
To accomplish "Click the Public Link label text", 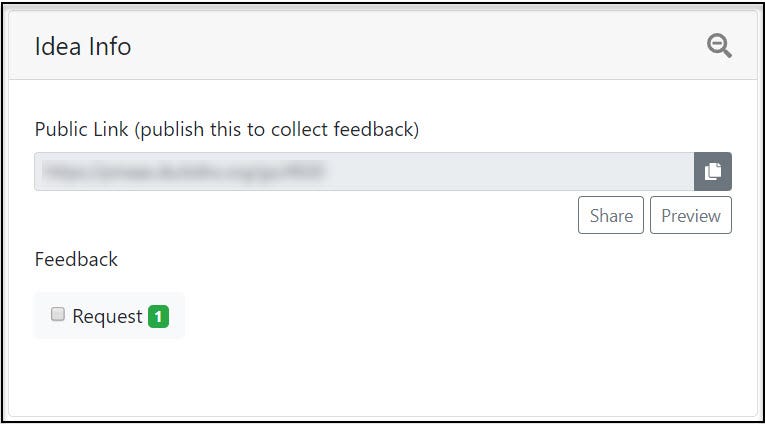I will tap(227, 130).
